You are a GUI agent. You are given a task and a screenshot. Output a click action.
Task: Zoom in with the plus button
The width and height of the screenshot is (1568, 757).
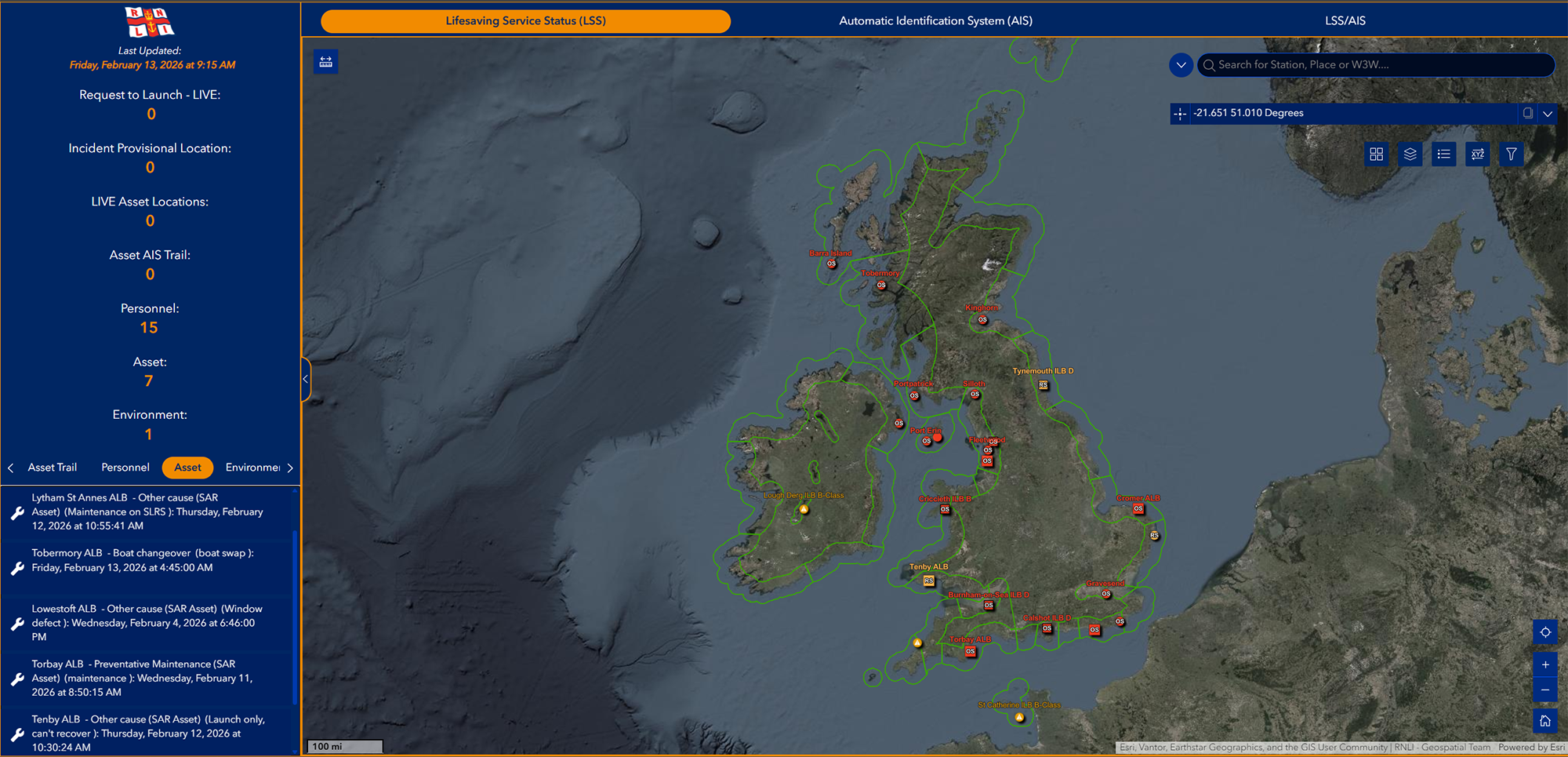1544,664
